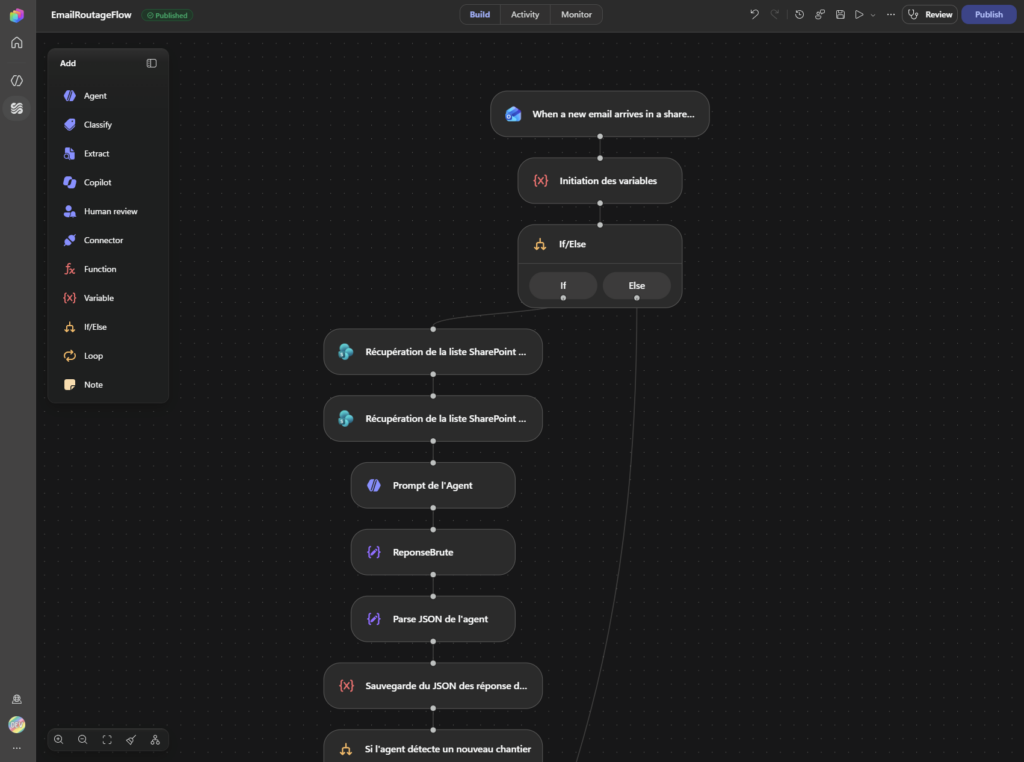Undo the last change
Image resolution: width=1024 pixels, height=762 pixels.
pyautogui.click(x=754, y=14)
